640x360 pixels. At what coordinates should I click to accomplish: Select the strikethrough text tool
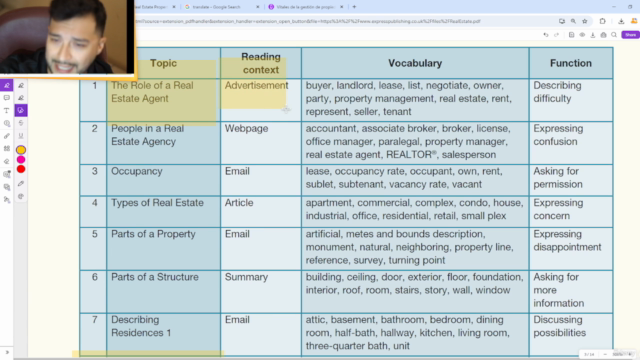pyautogui.click(x=21, y=123)
